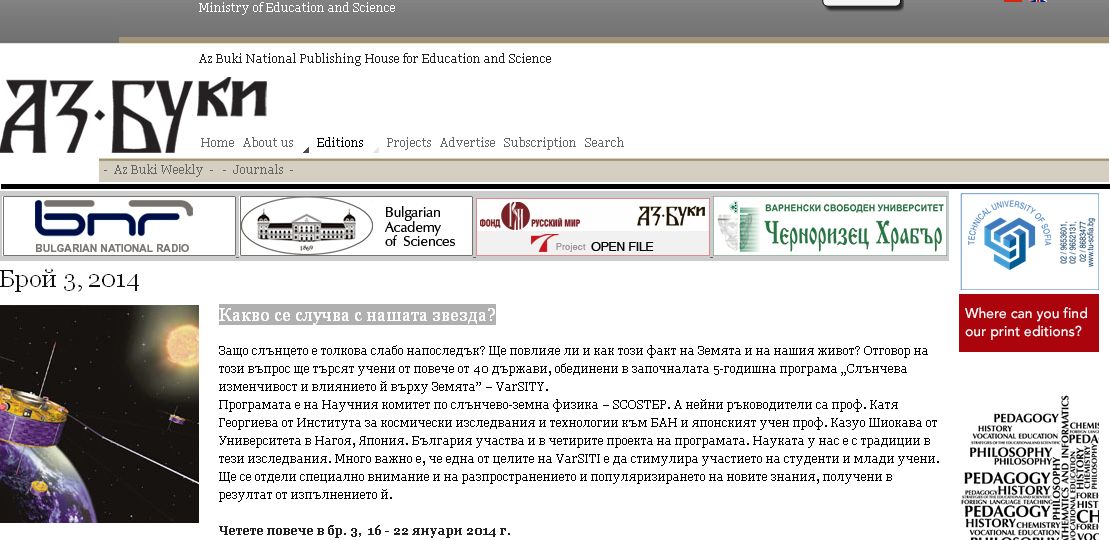Open the Bulgarian National Radio banner
Viewport: 1110px width, 540px height.
(x=119, y=226)
